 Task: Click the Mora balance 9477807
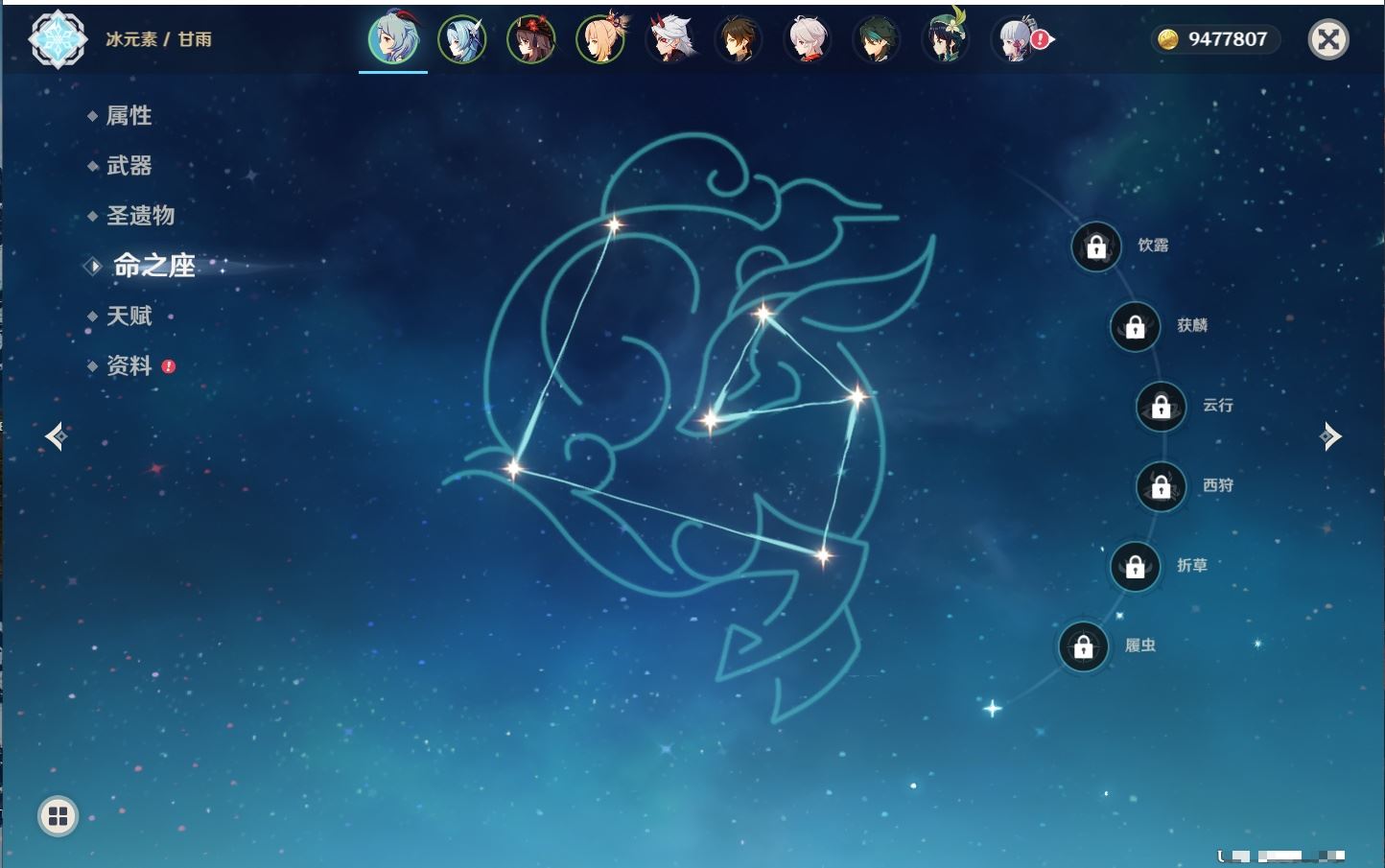click(x=1228, y=39)
